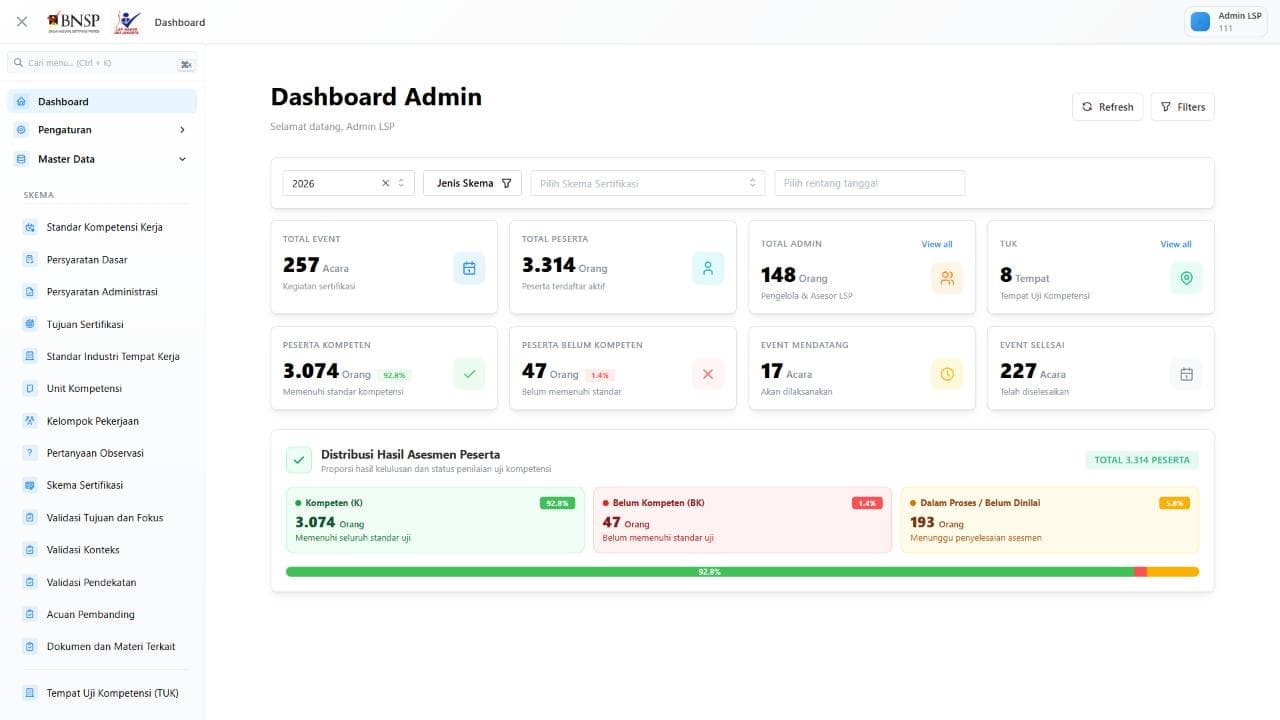Click View all in Total Admin card

point(937,244)
